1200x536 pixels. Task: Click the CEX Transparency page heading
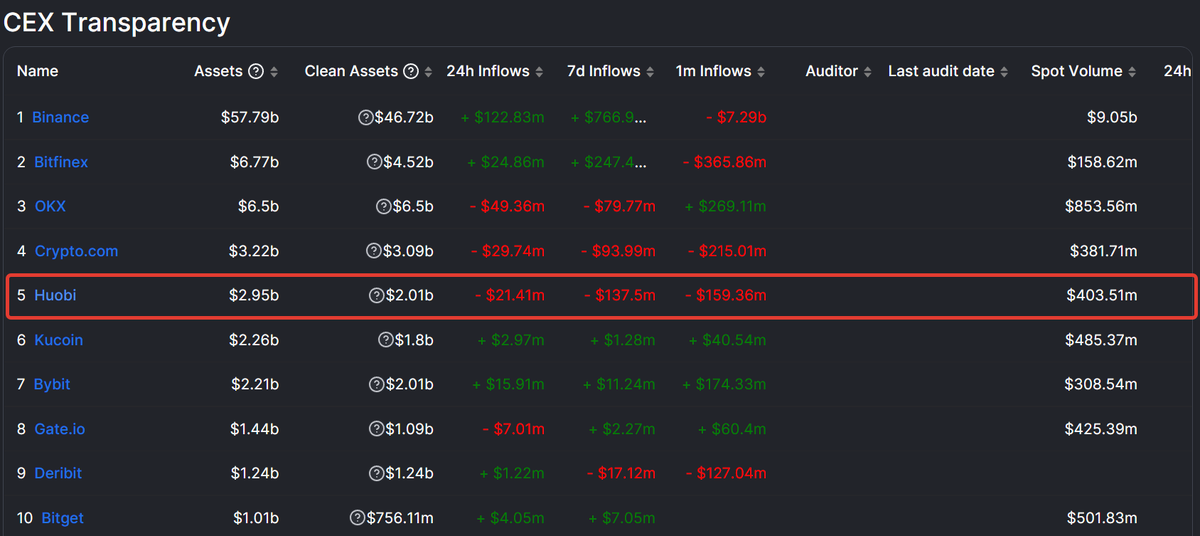pos(117,22)
